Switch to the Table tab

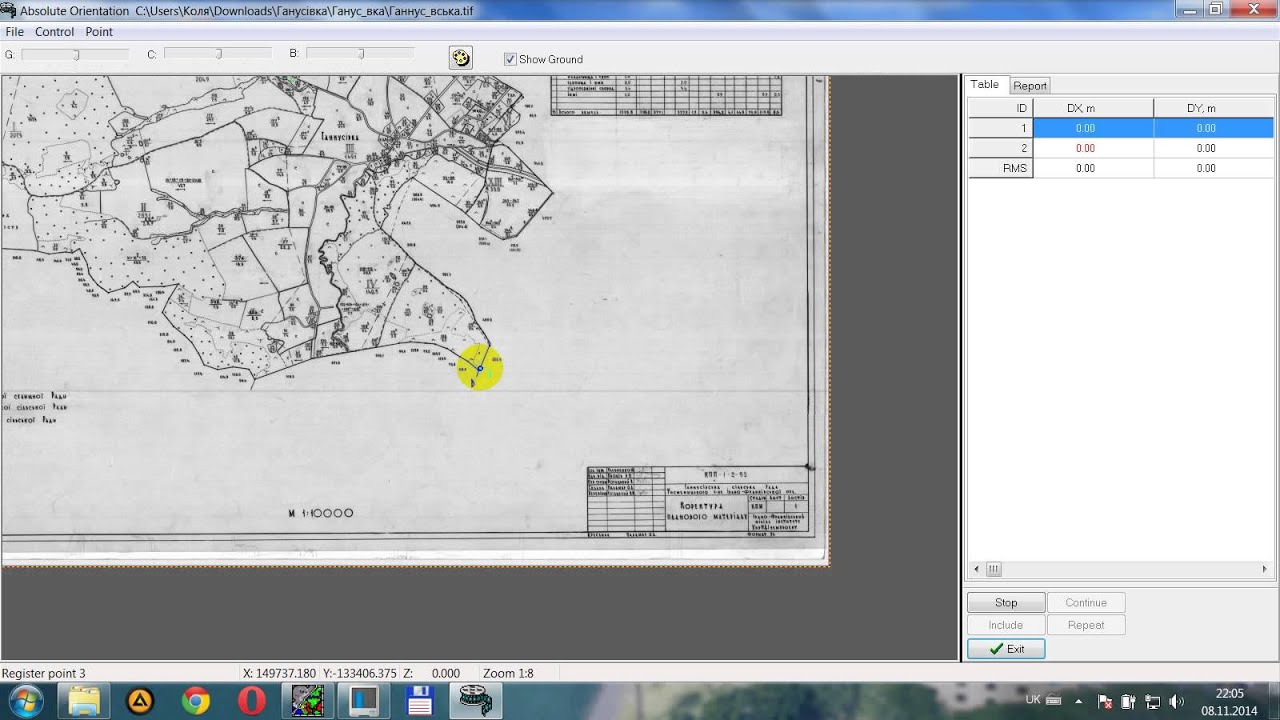(x=985, y=85)
